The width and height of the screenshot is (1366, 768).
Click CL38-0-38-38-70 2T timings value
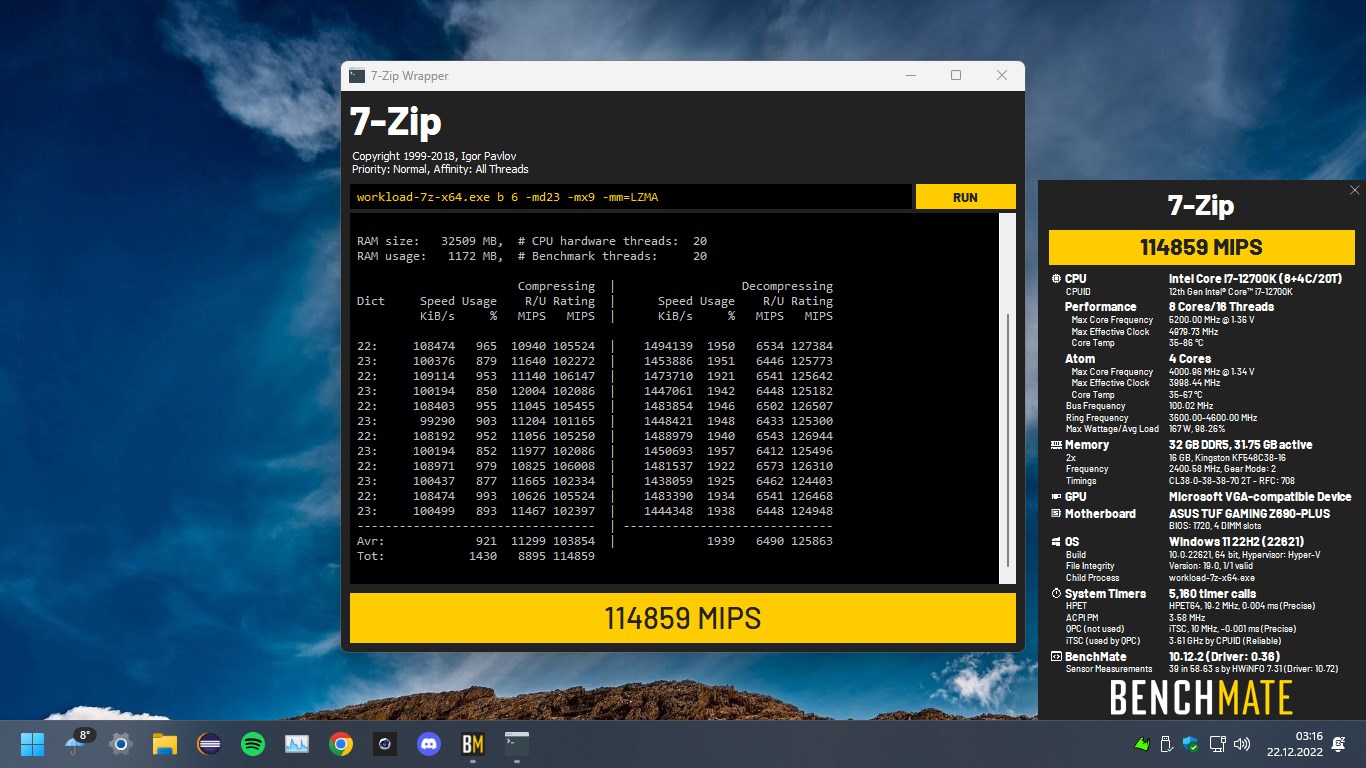pyautogui.click(x=1234, y=481)
